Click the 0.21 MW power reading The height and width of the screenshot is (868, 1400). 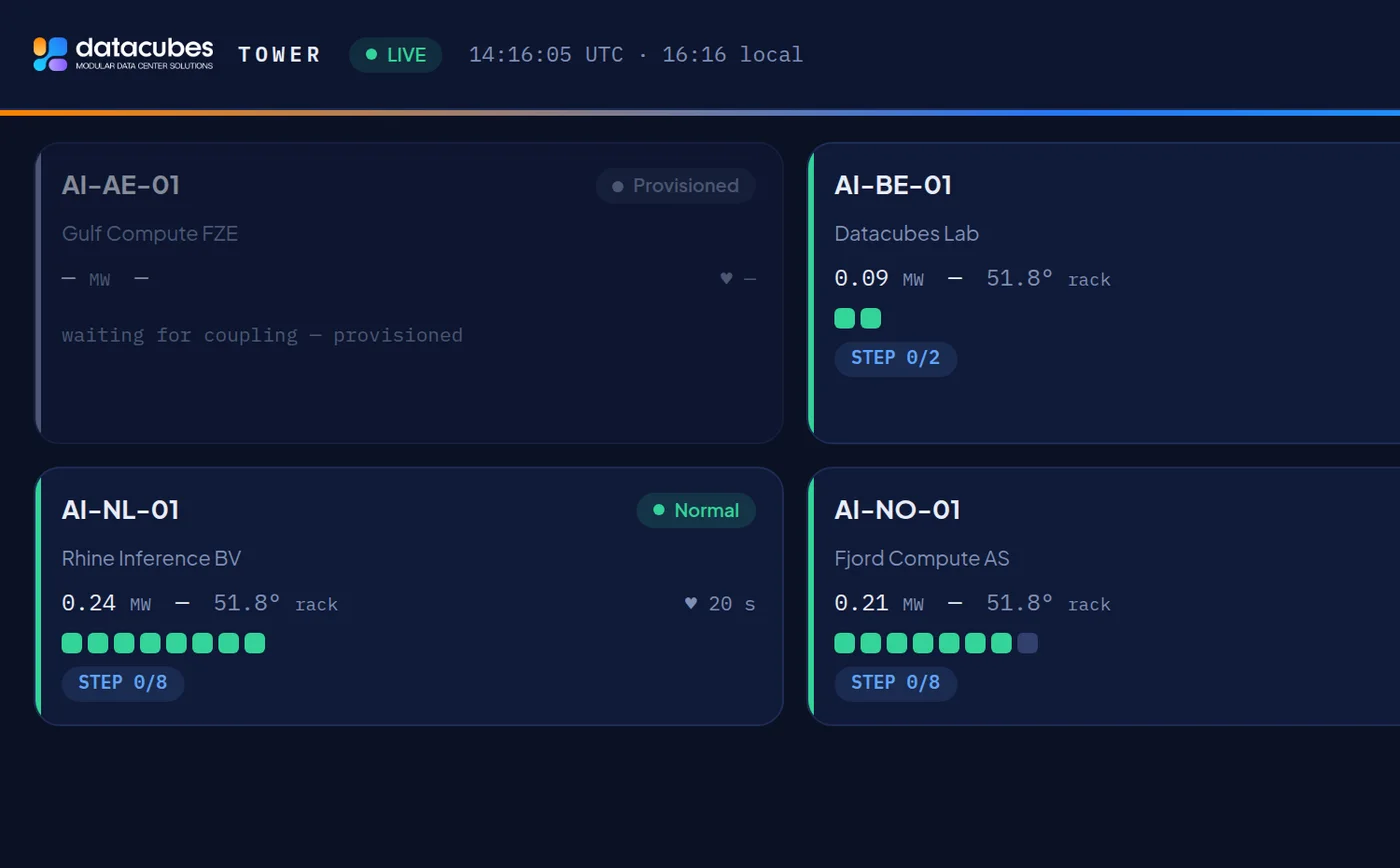click(x=880, y=604)
